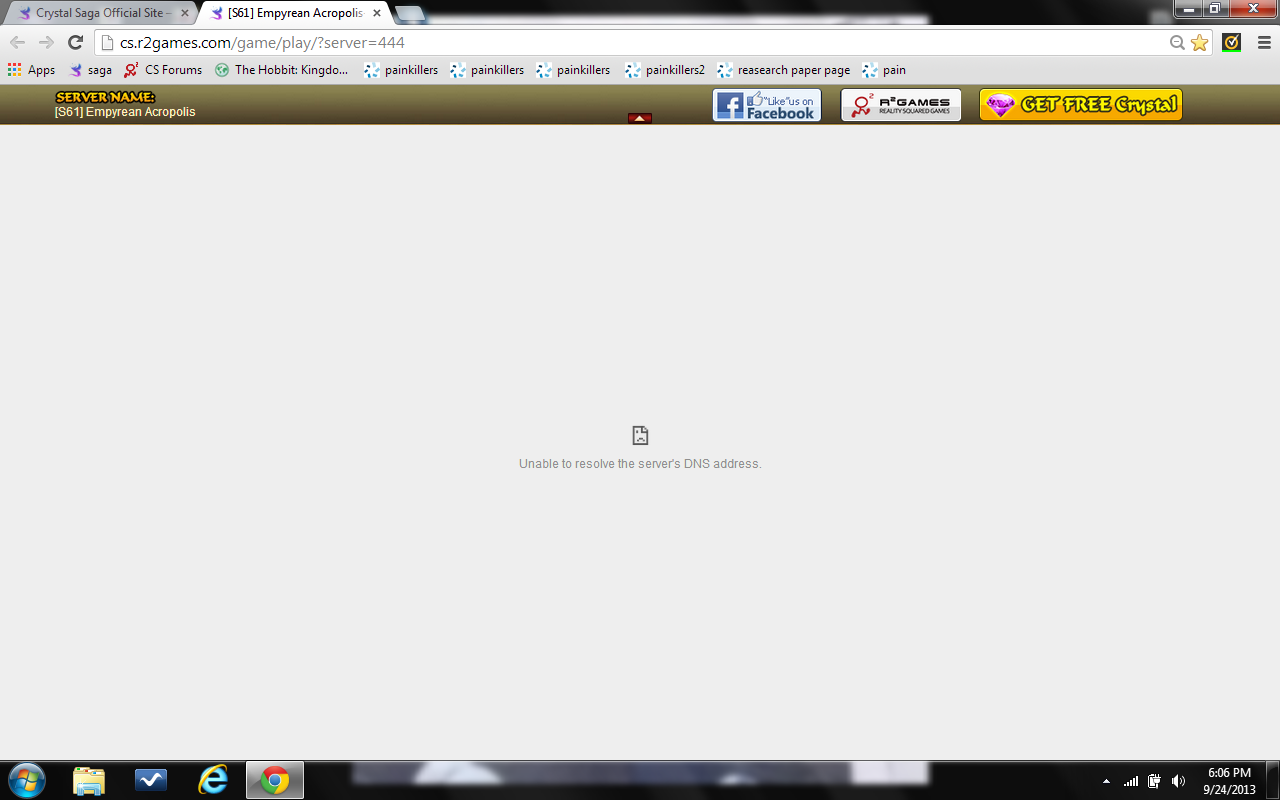Bookmark this page with the star icon
This screenshot has height=800, width=1280.
pos(1199,43)
